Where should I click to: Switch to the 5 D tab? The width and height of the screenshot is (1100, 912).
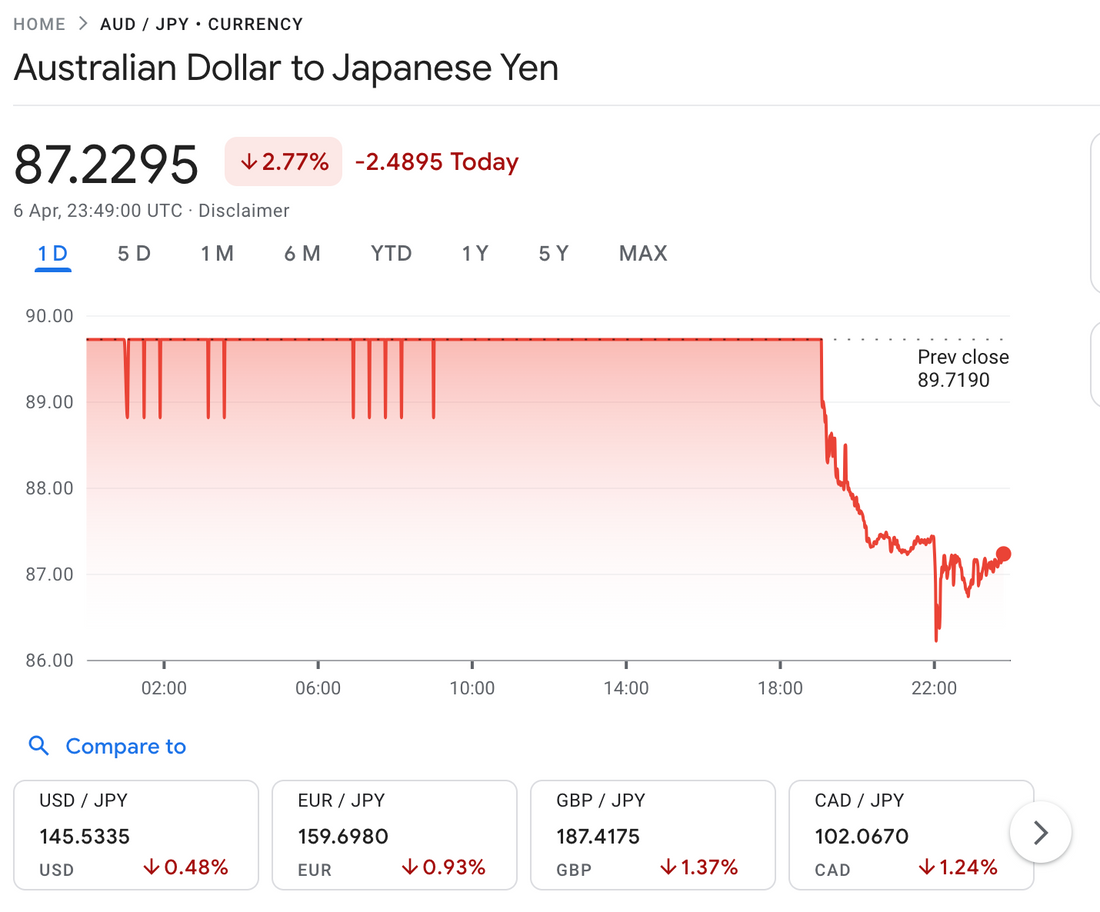point(134,254)
